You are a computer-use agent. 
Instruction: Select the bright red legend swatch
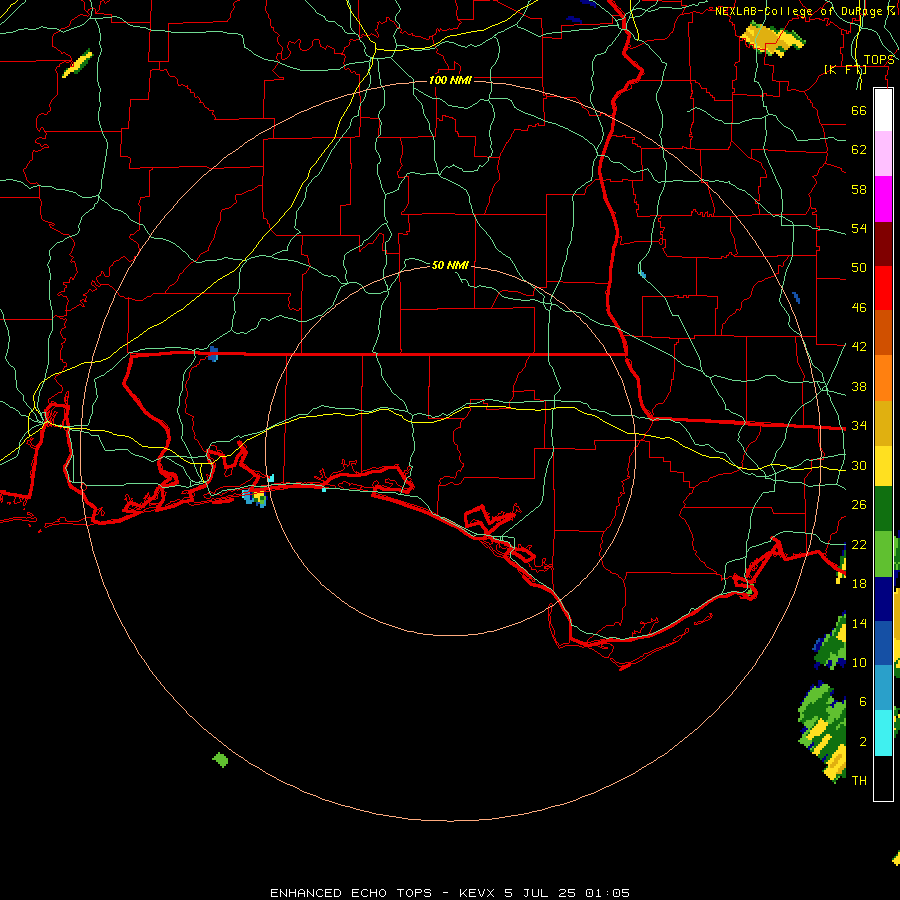tap(883, 288)
